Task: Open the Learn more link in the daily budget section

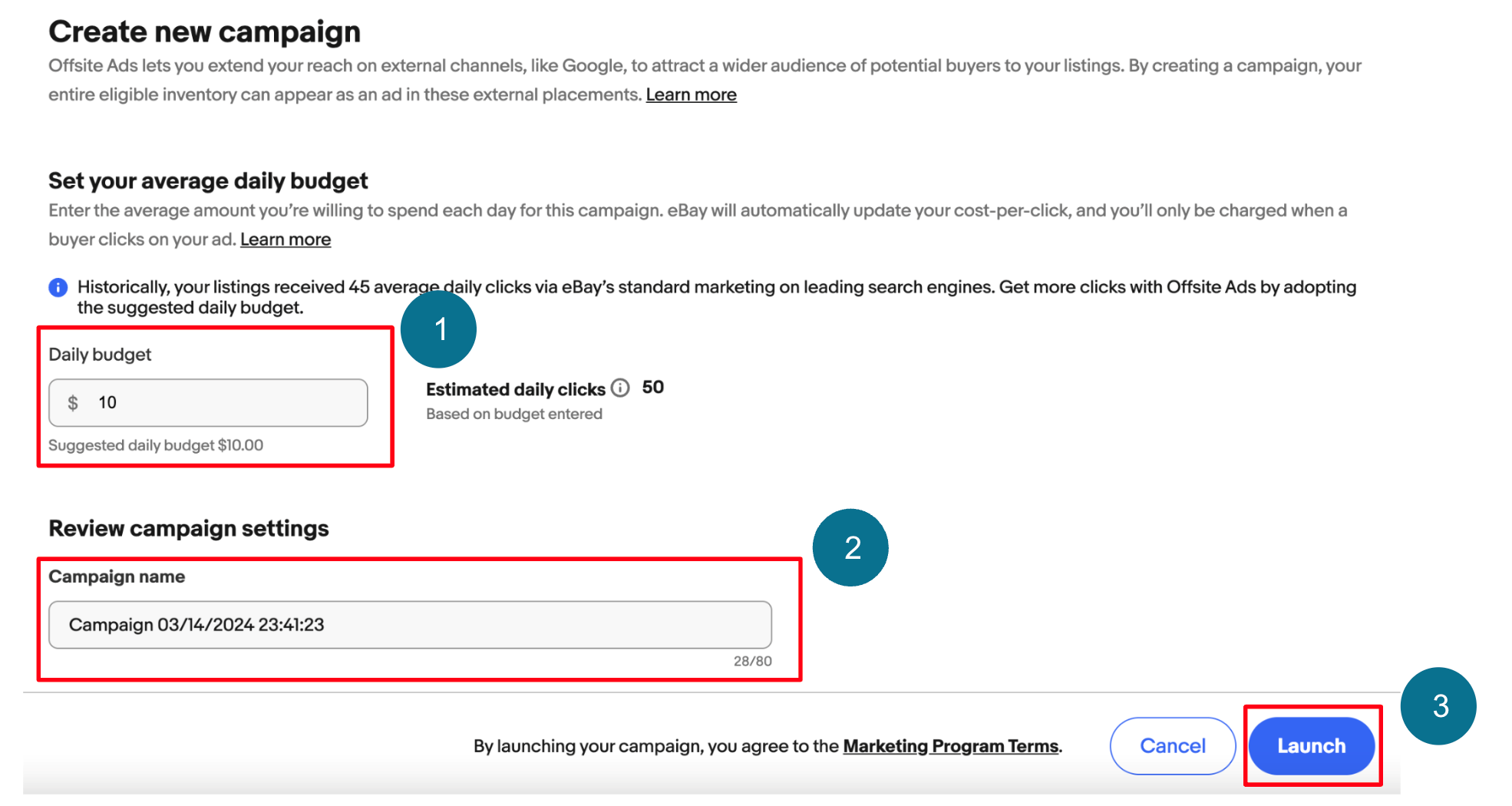Action: (x=285, y=239)
